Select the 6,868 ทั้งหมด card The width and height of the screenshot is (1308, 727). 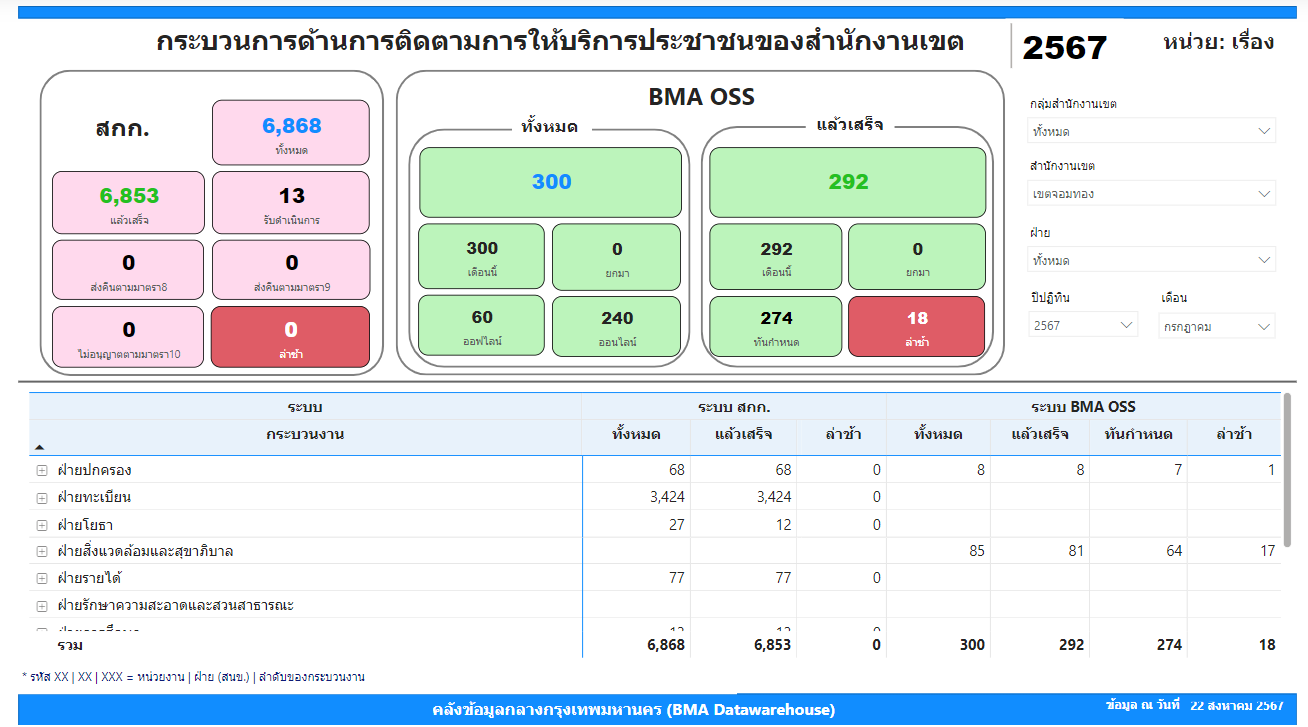(291, 132)
